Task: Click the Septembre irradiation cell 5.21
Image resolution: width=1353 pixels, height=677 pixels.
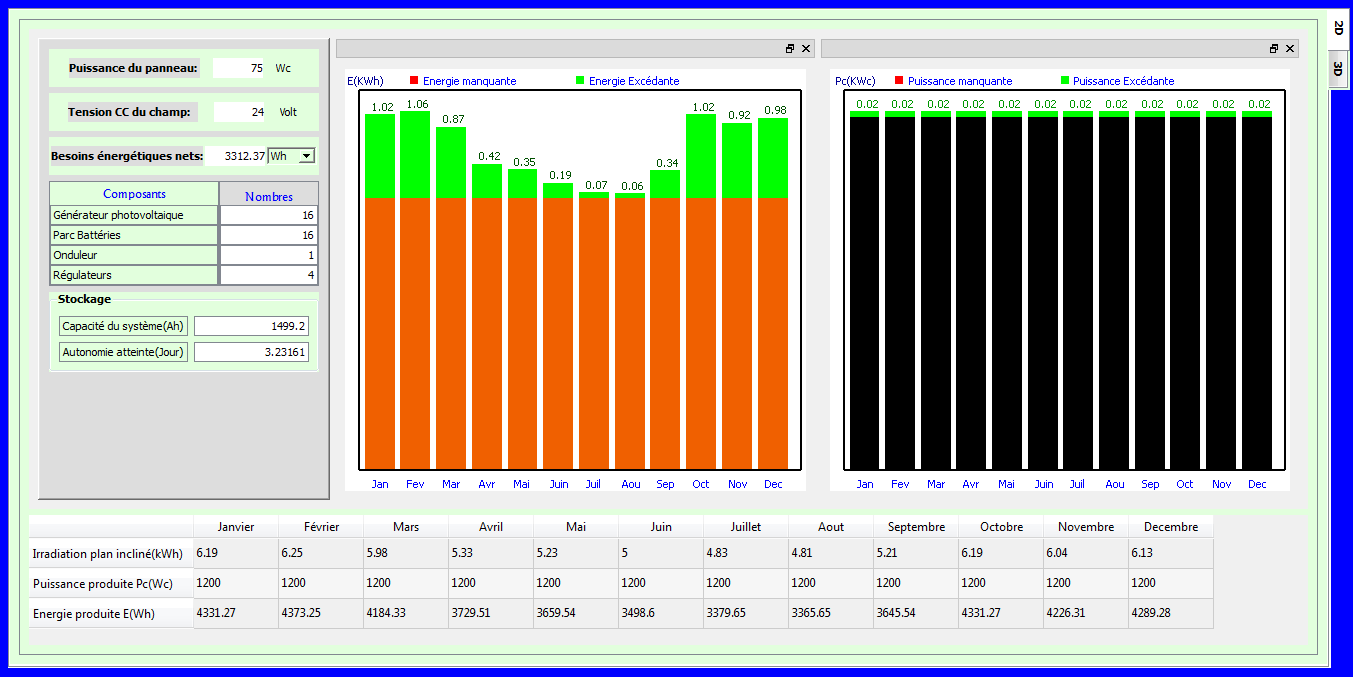Action: 916,553
